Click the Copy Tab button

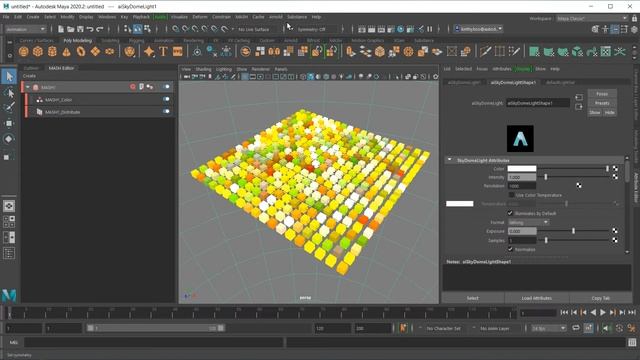600,298
